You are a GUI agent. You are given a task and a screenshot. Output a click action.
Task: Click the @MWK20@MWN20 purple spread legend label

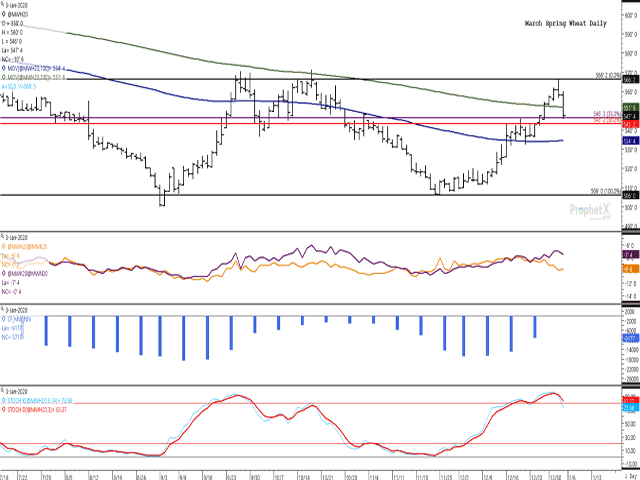pos(27,273)
